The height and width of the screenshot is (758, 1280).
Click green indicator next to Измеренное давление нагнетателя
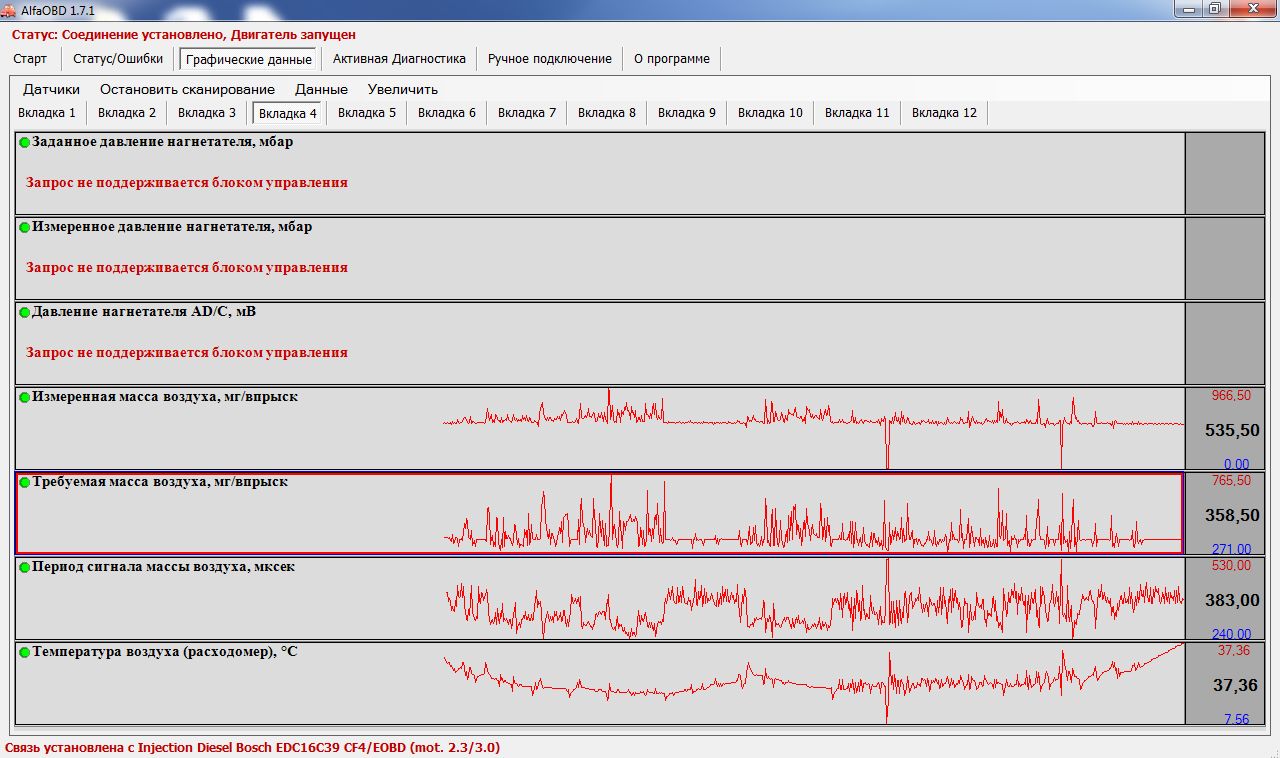coord(25,228)
